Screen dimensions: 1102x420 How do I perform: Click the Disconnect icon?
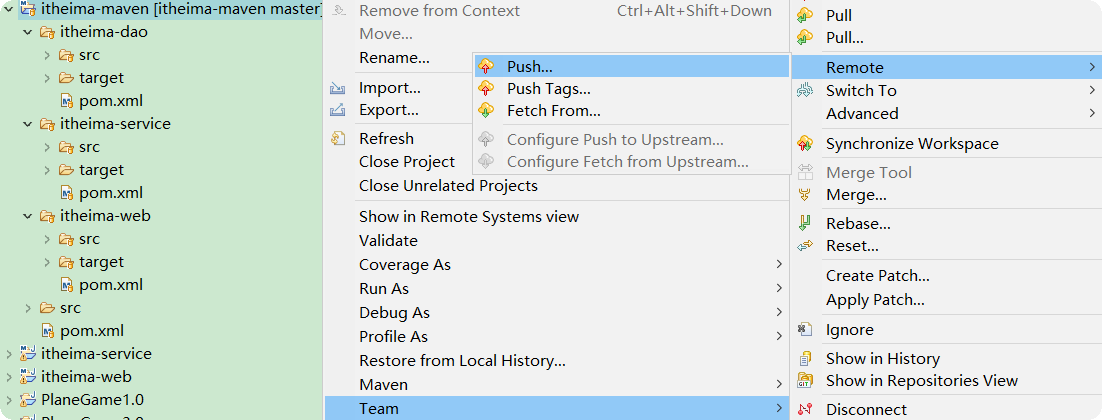click(x=805, y=410)
